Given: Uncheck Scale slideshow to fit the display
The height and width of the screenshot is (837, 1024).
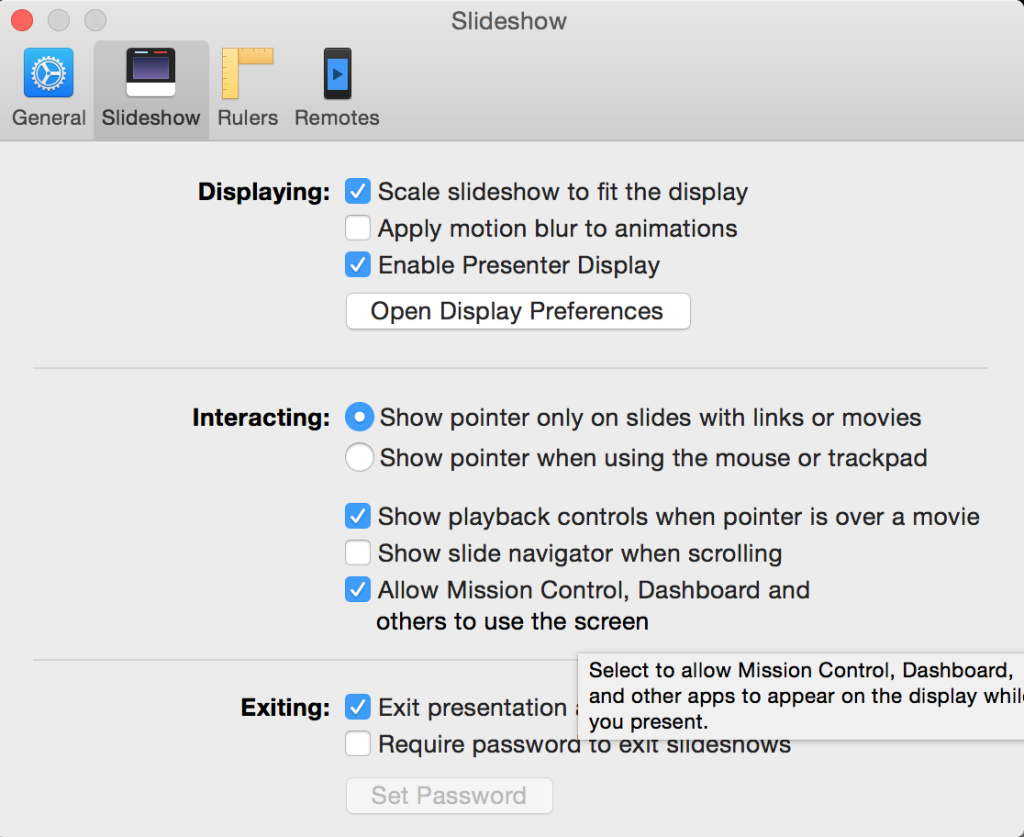Looking at the screenshot, I should point(358,191).
